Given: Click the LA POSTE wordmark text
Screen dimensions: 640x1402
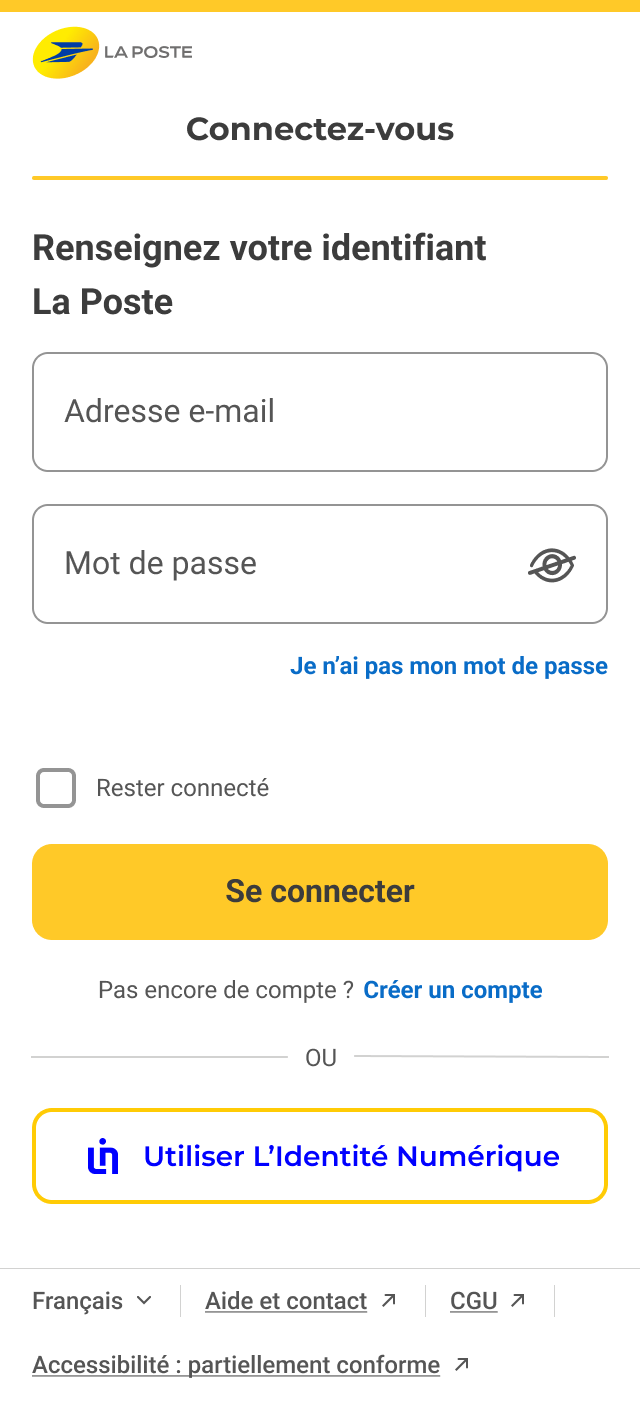Looking at the screenshot, I should (148, 52).
